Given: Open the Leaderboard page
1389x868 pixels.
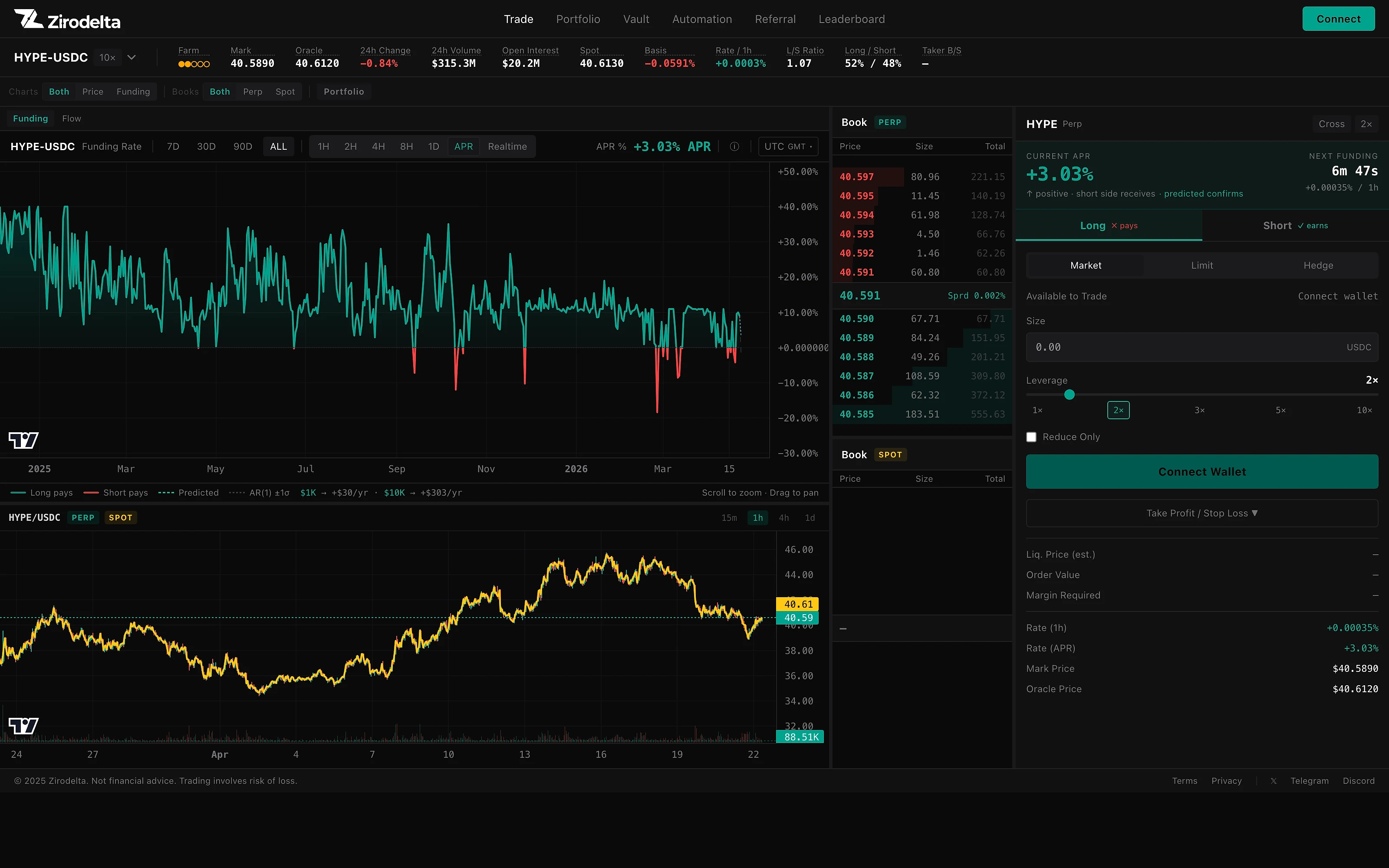Looking at the screenshot, I should pos(852,20).
